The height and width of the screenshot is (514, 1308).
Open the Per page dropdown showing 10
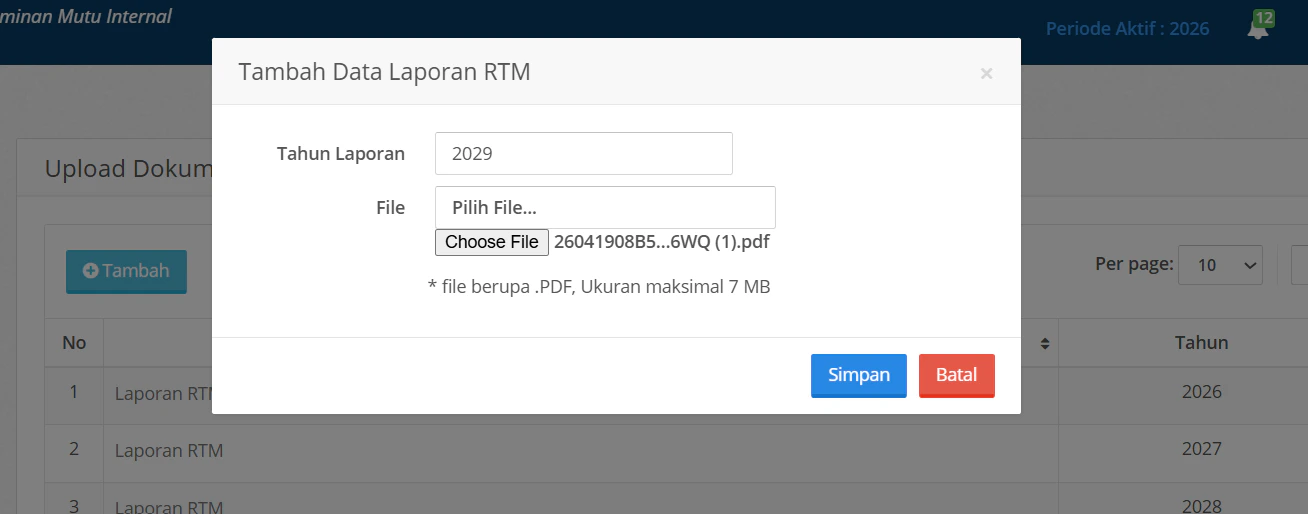1221,265
